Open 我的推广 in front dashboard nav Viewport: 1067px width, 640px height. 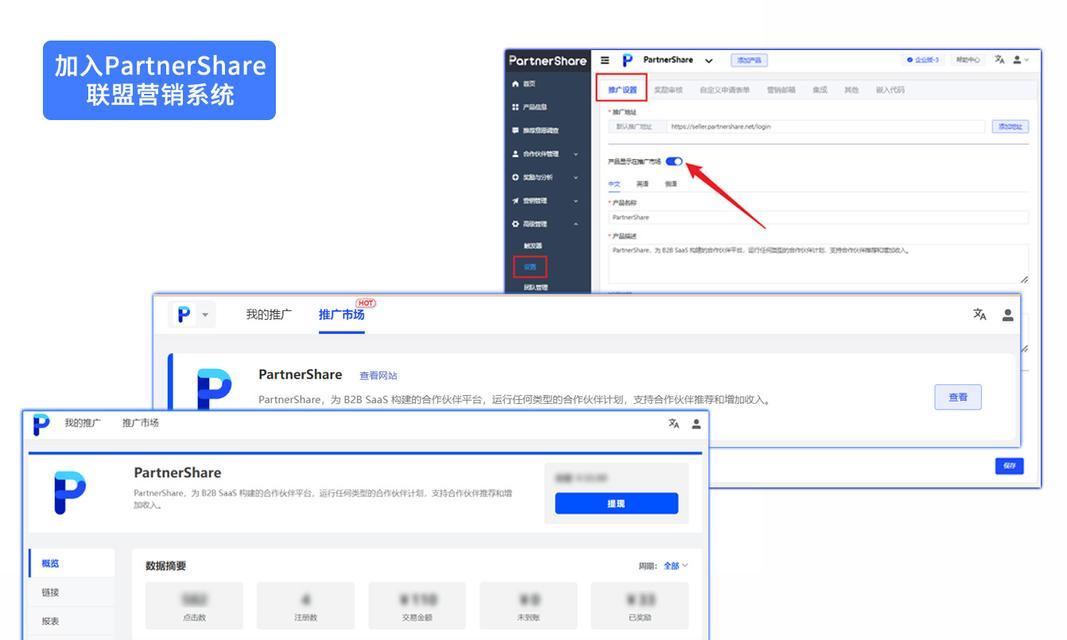pyautogui.click(x=82, y=423)
